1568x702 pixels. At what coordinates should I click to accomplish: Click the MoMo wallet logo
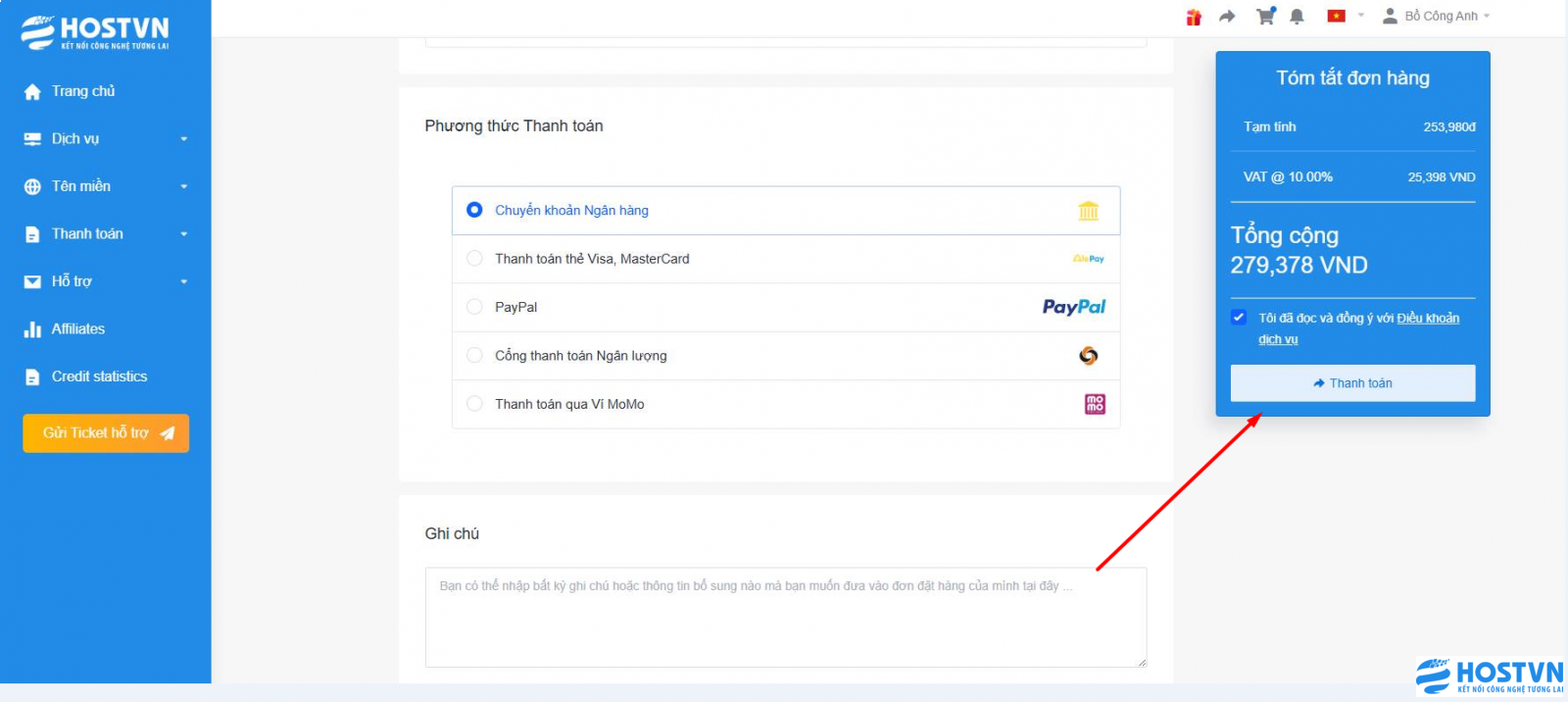pyautogui.click(x=1095, y=404)
